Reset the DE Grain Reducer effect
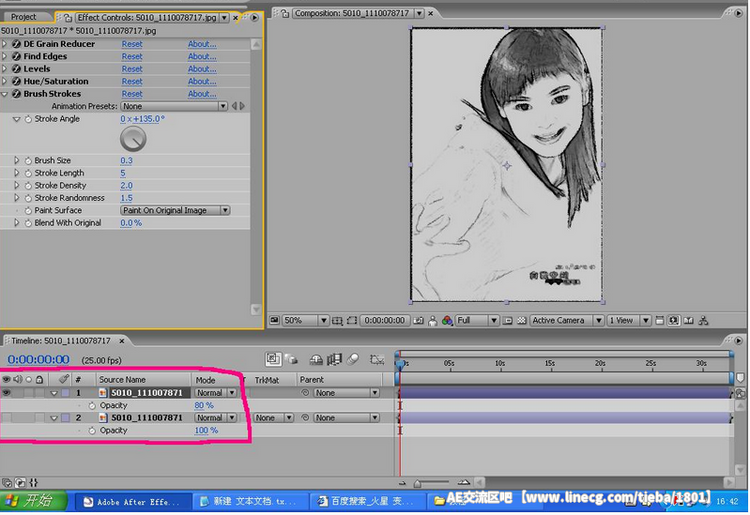 (132, 44)
